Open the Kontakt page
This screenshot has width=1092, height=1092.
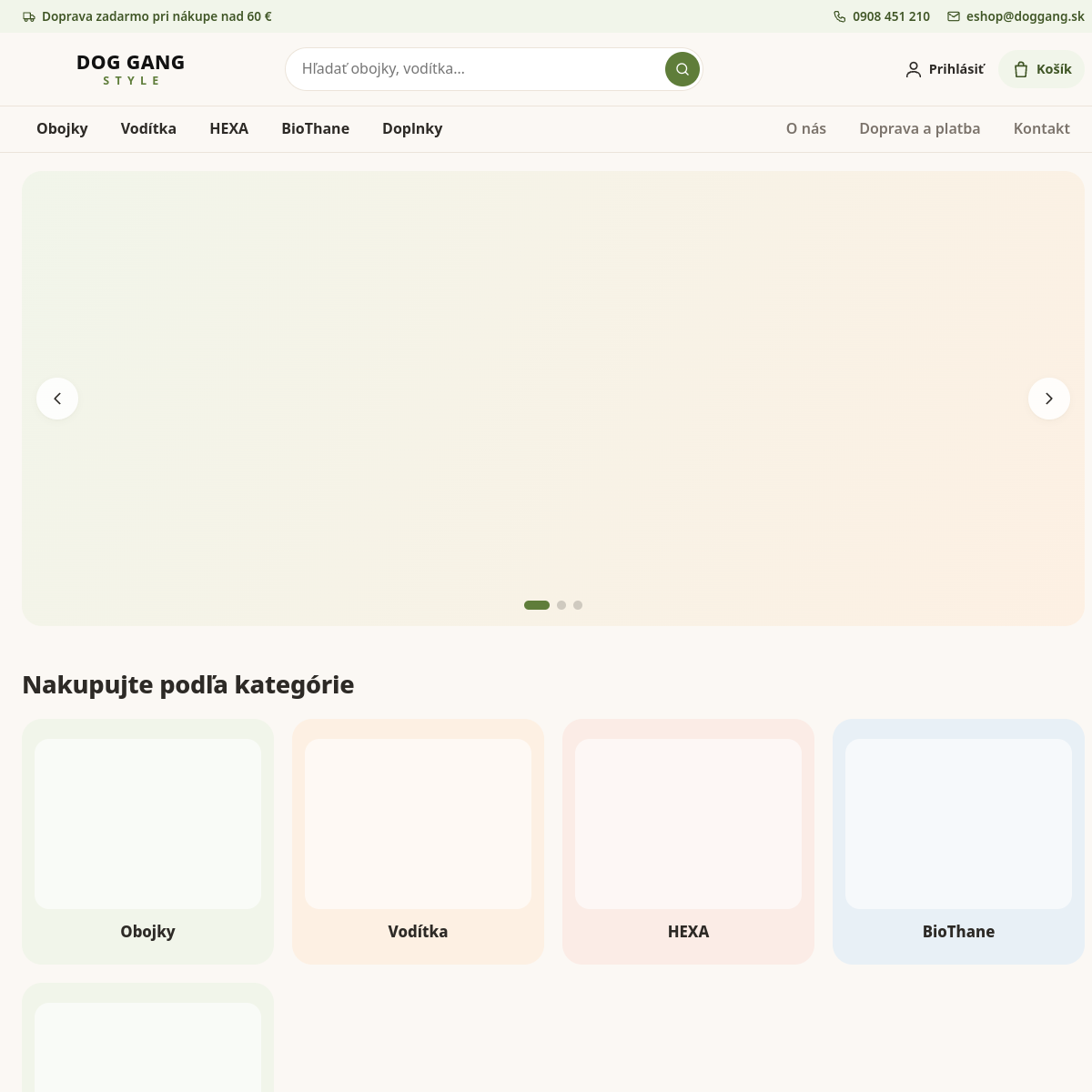point(1042,128)
